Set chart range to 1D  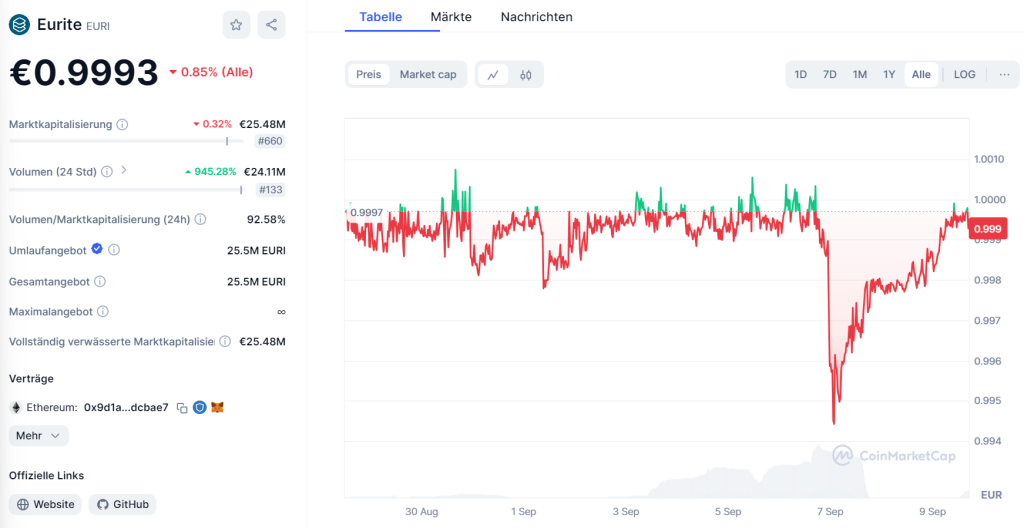pyautogui.click(x=801, y=74)
